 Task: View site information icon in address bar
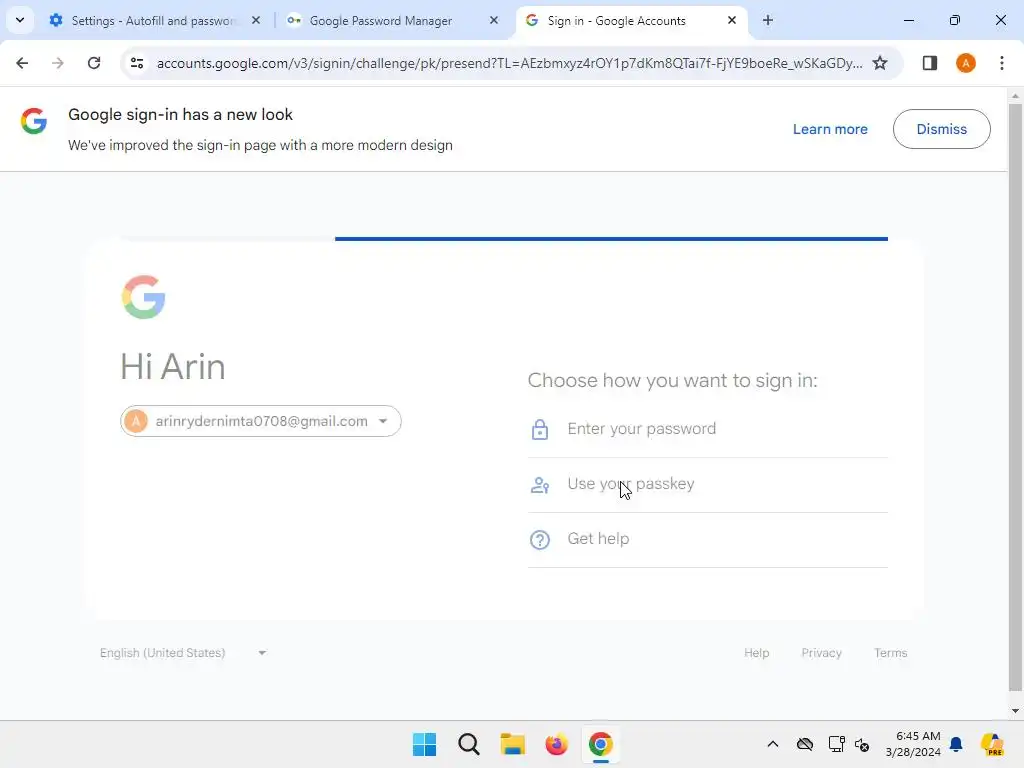click(137, 63)
